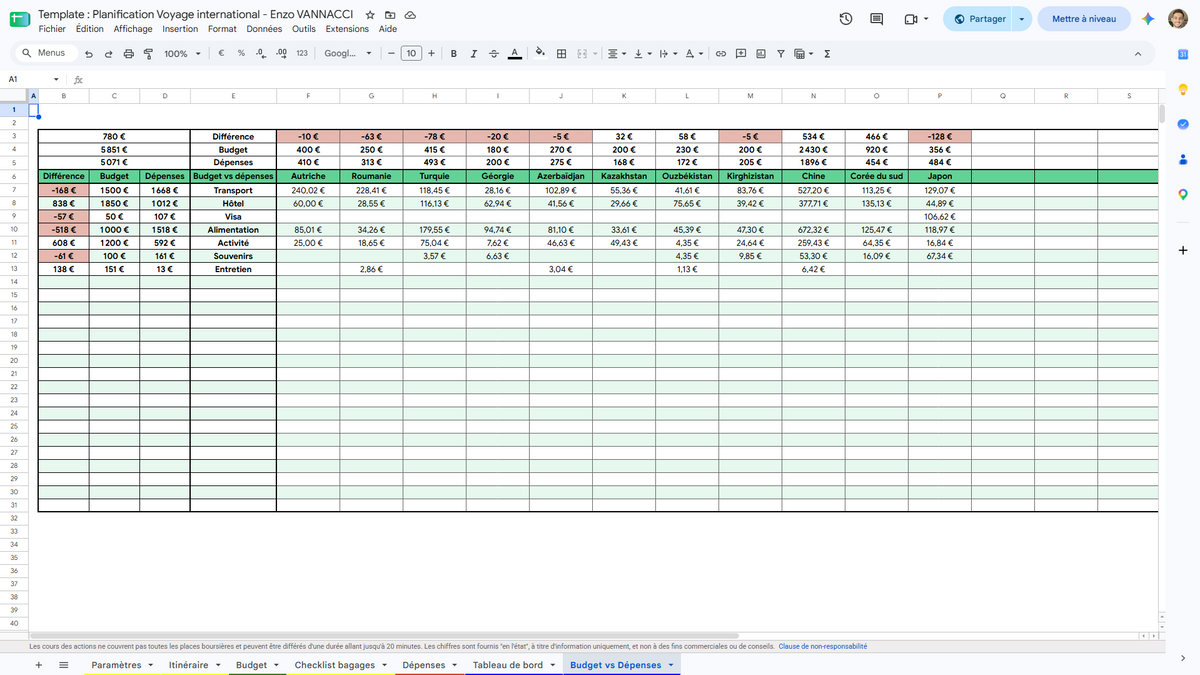Image resolution: width=1200 pixels, height=675 pixels.
Task: Open the comments history panel
Action: tap(877, 19)
